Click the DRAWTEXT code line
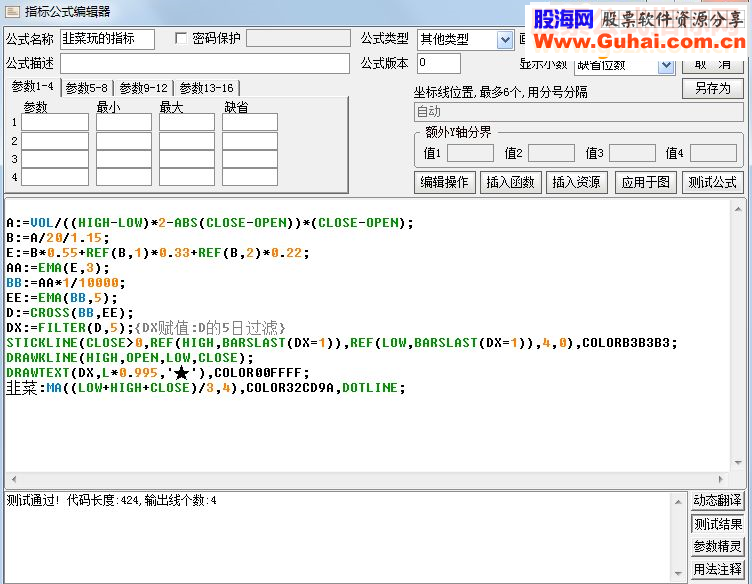 [x=158, y=373]
